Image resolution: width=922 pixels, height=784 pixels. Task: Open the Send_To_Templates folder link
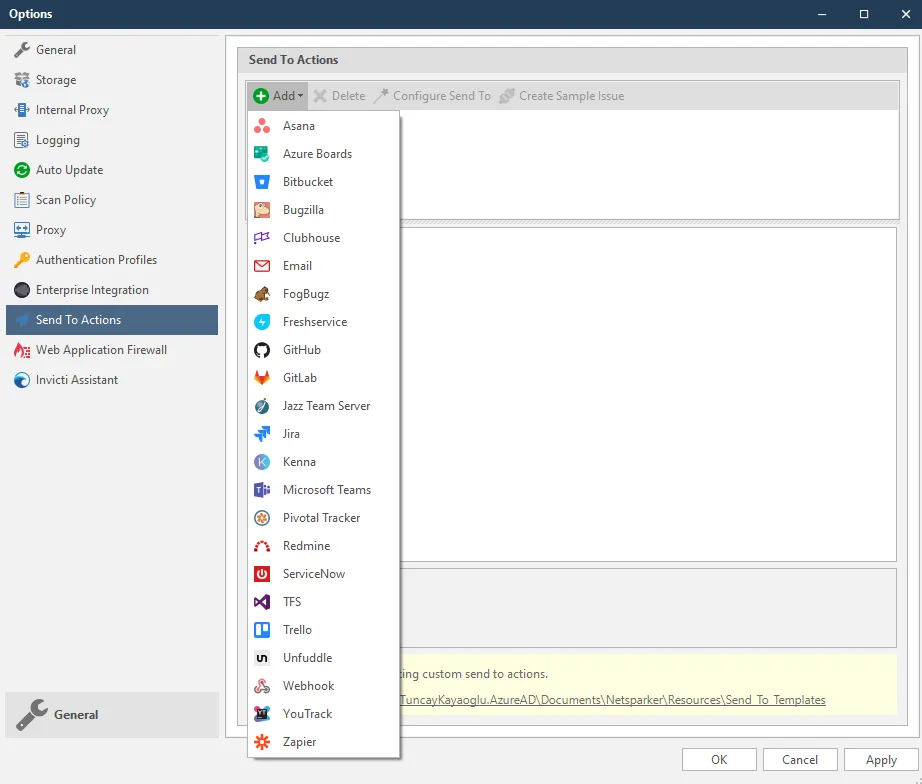tap(613, 700)
